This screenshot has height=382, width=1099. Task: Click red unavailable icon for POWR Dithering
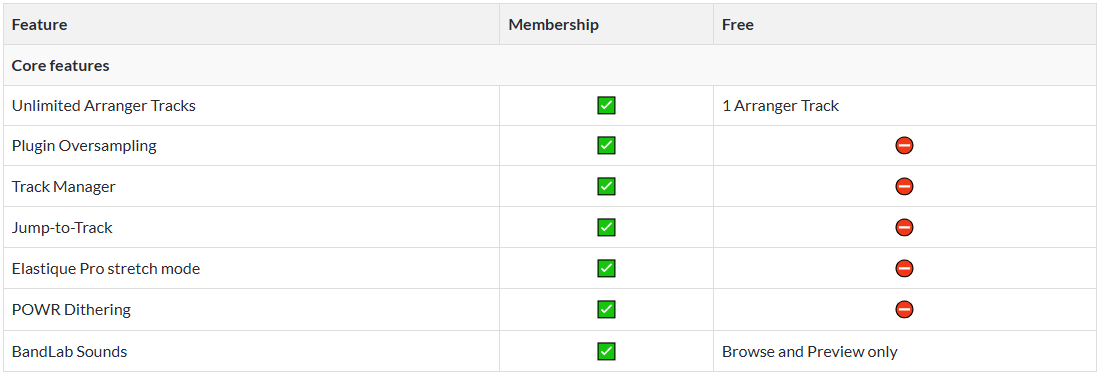(904, 309)
